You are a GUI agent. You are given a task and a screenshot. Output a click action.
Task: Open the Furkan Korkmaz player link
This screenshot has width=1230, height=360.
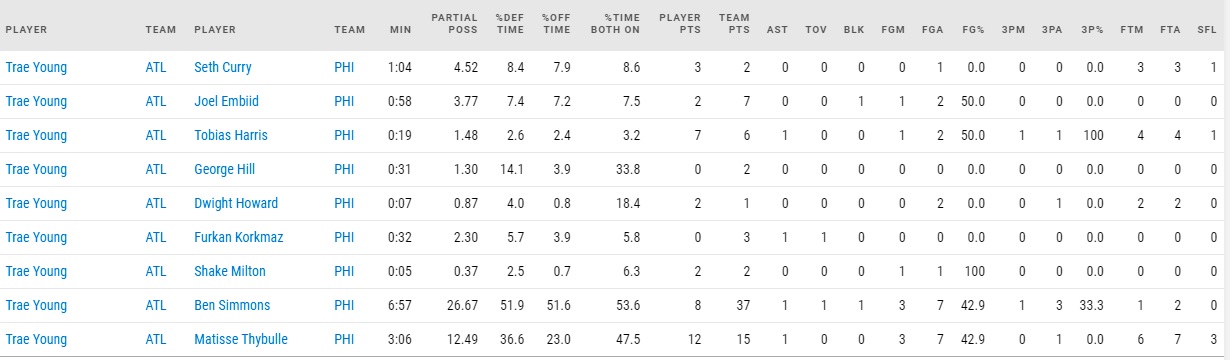(237, 238)
